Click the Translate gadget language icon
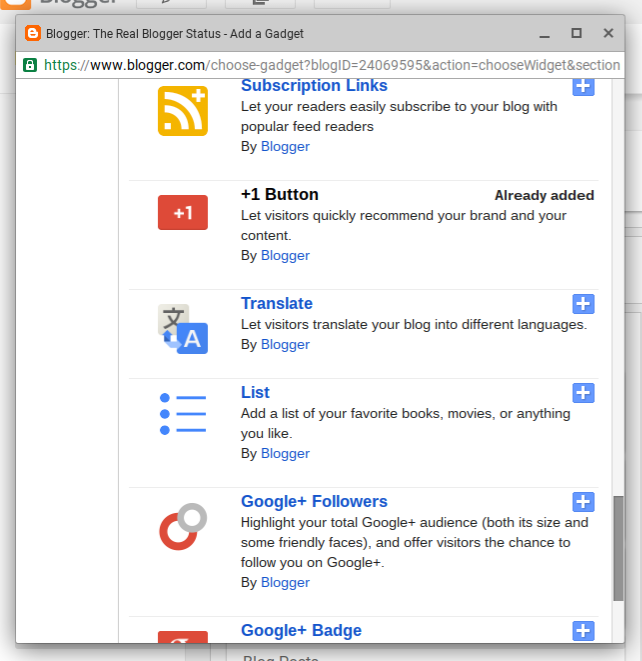 (x=183, y=329)
